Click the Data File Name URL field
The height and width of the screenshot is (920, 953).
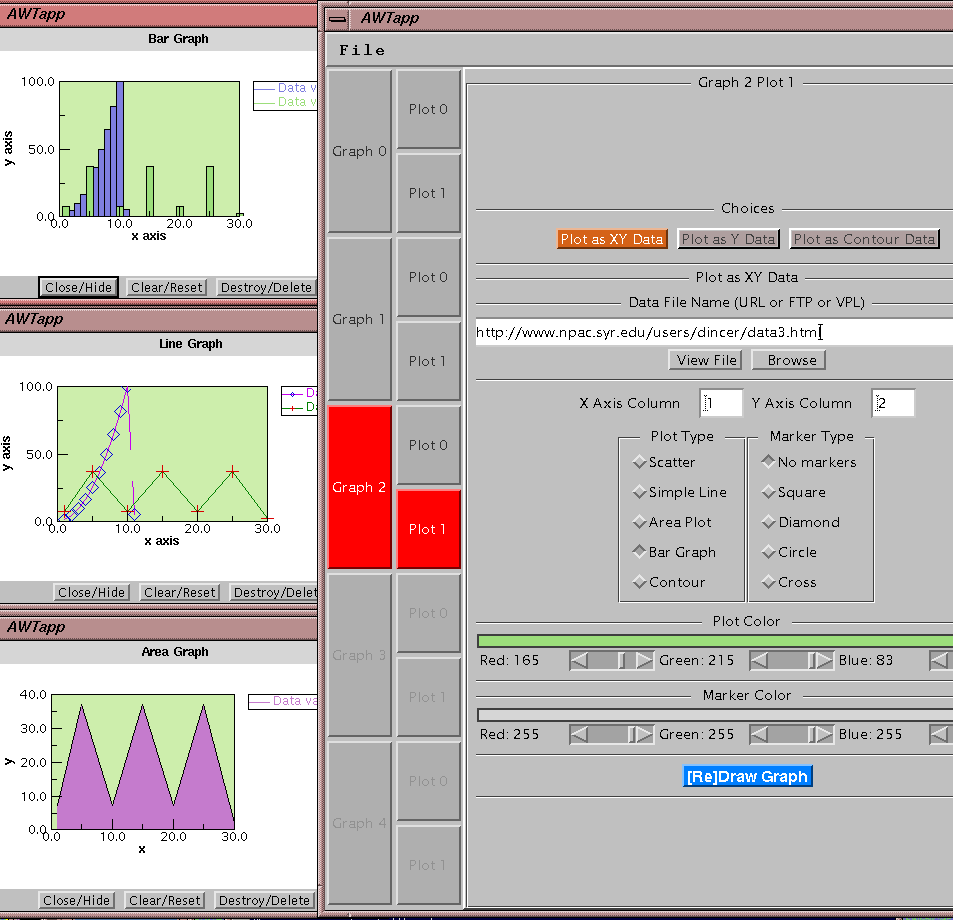(714, 332)
